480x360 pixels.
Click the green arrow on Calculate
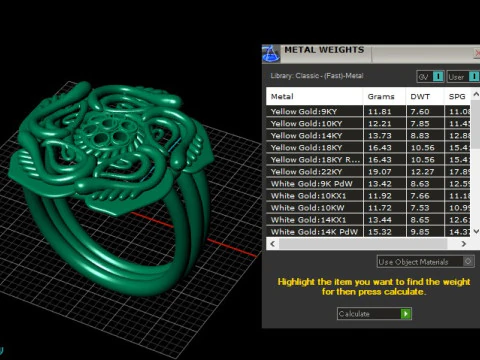tap(406, 314)
